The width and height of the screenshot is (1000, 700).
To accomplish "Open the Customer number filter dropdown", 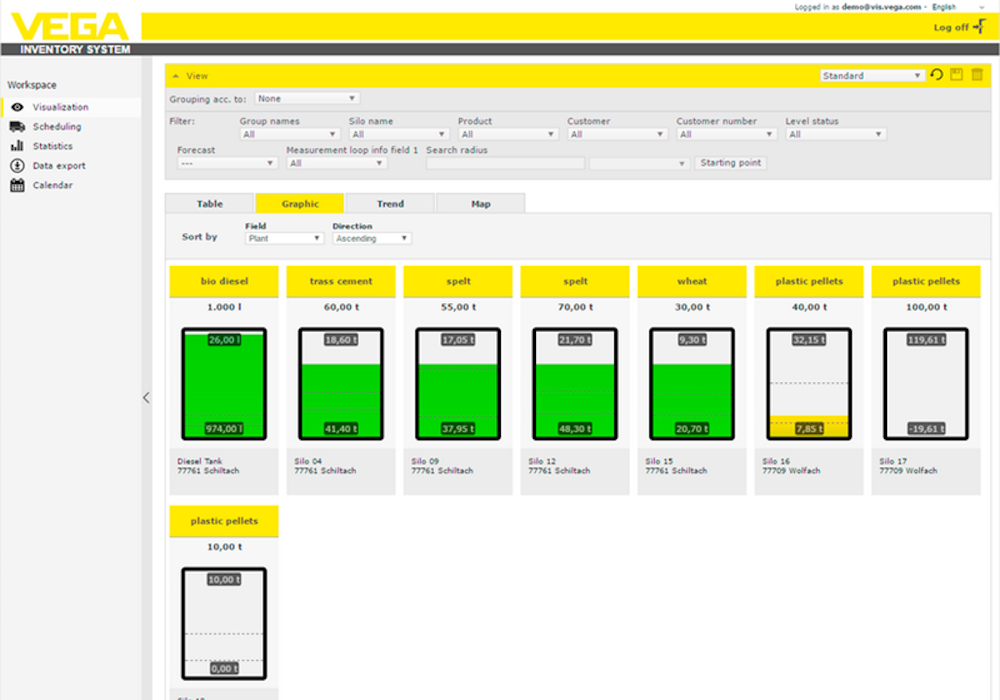I will point(726,135).
